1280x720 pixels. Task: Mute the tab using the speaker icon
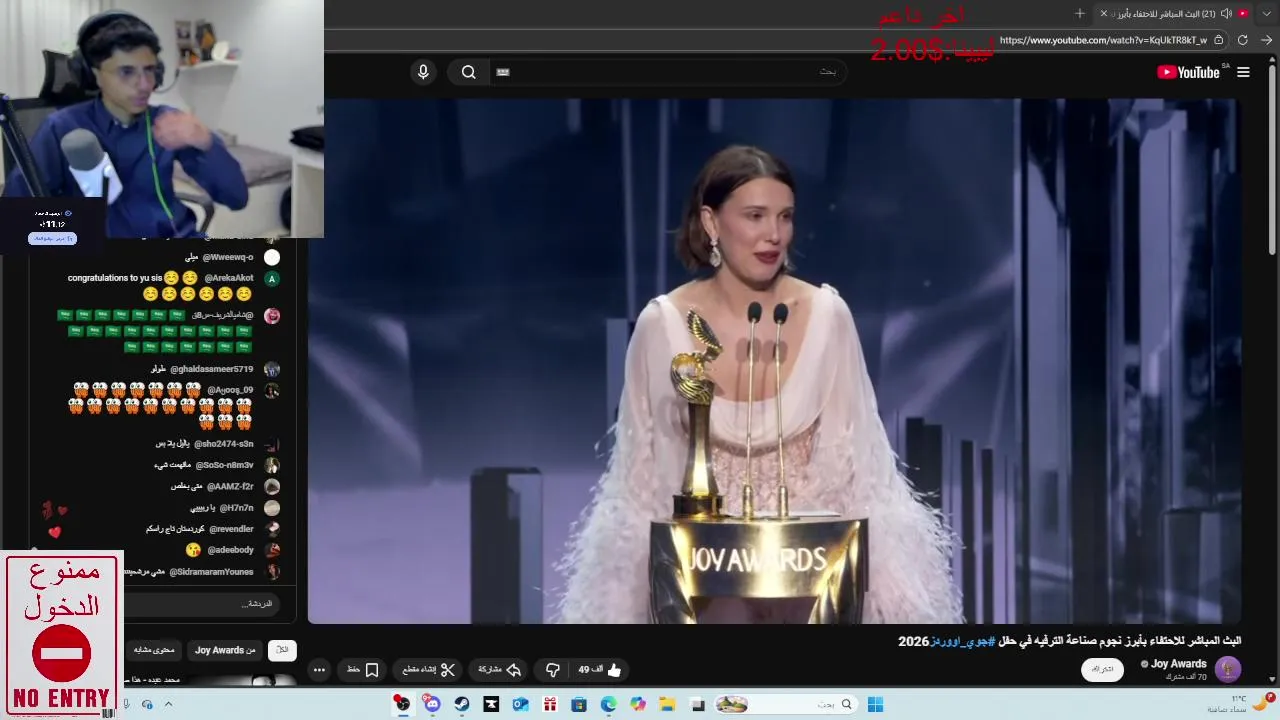(1226, 13)
